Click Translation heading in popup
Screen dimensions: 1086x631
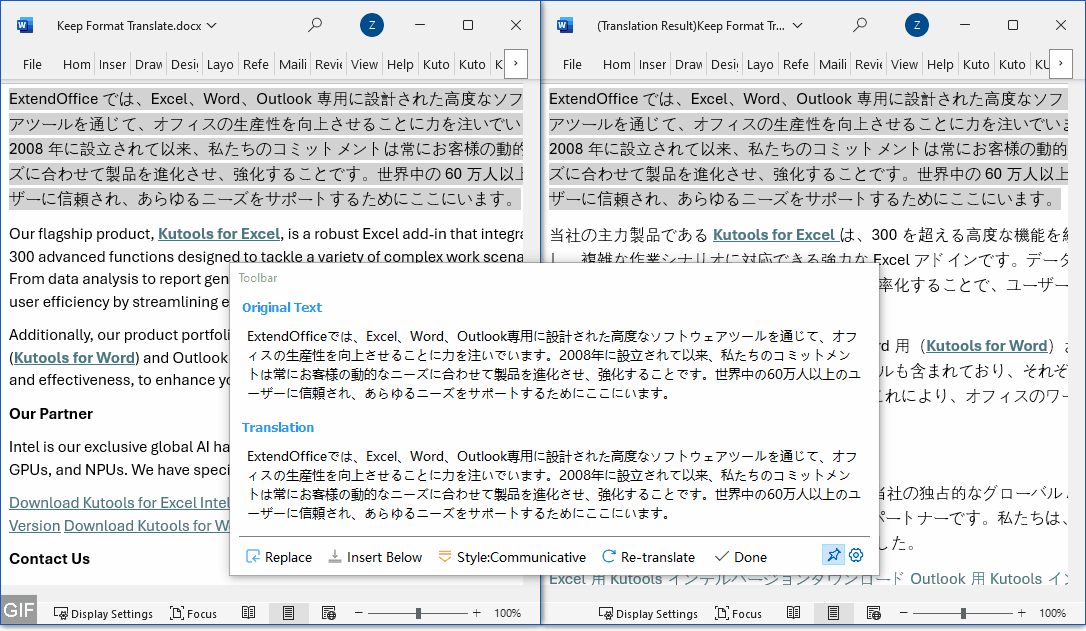[278, 427]
